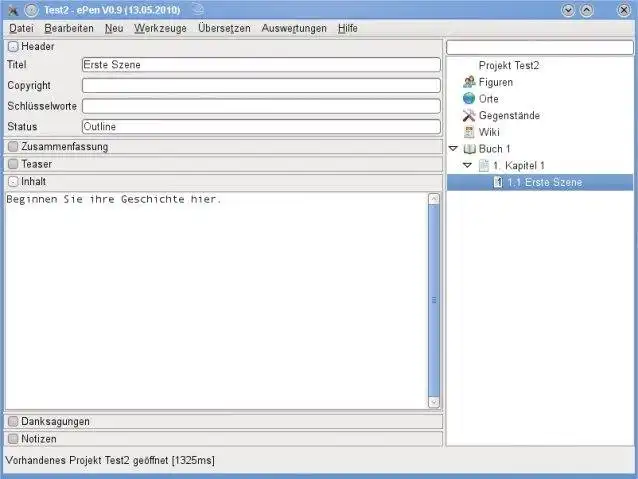Click scroll up arrow of content editor

click(434, 199)
